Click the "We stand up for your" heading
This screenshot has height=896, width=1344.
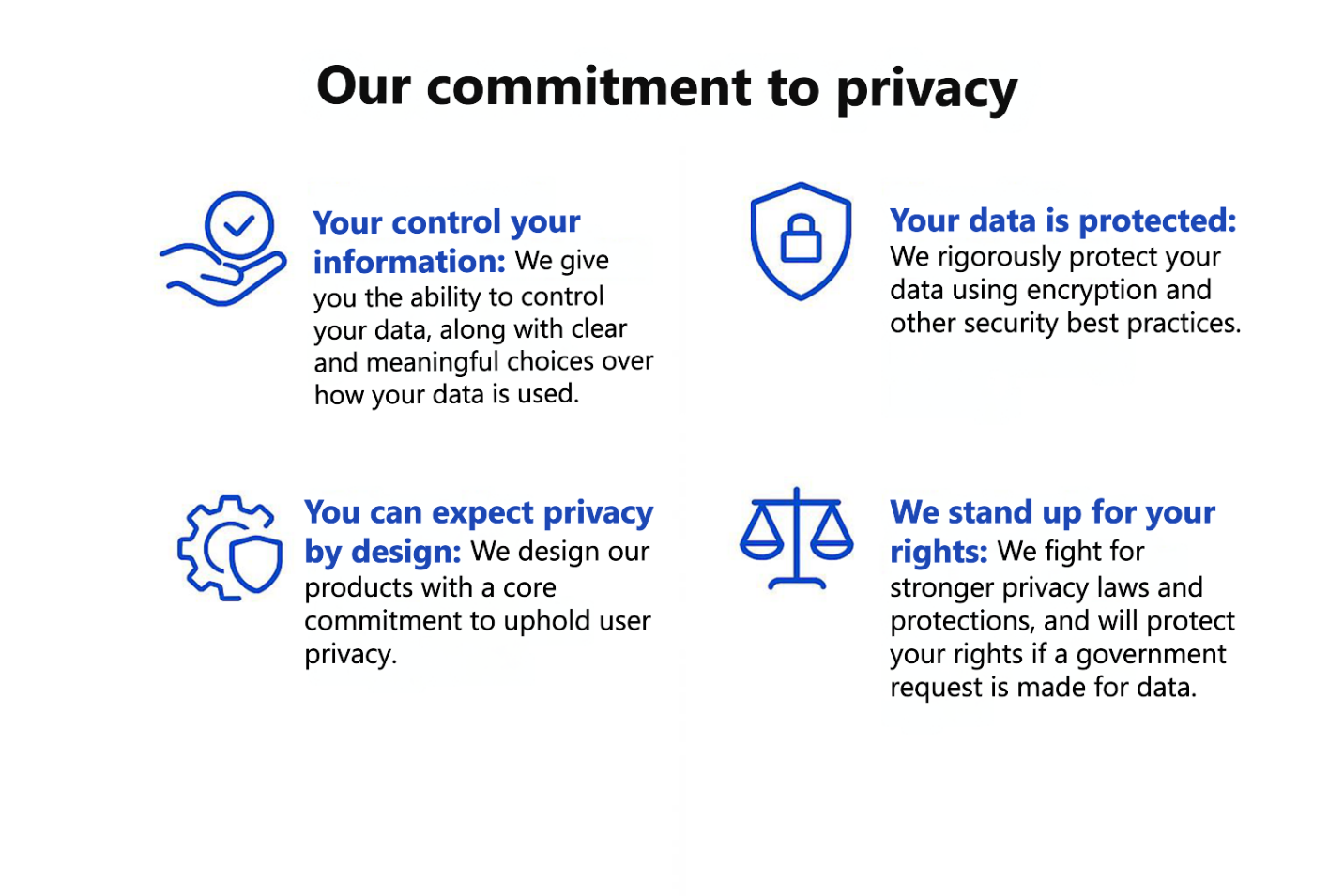click(x=1052, y=512)
